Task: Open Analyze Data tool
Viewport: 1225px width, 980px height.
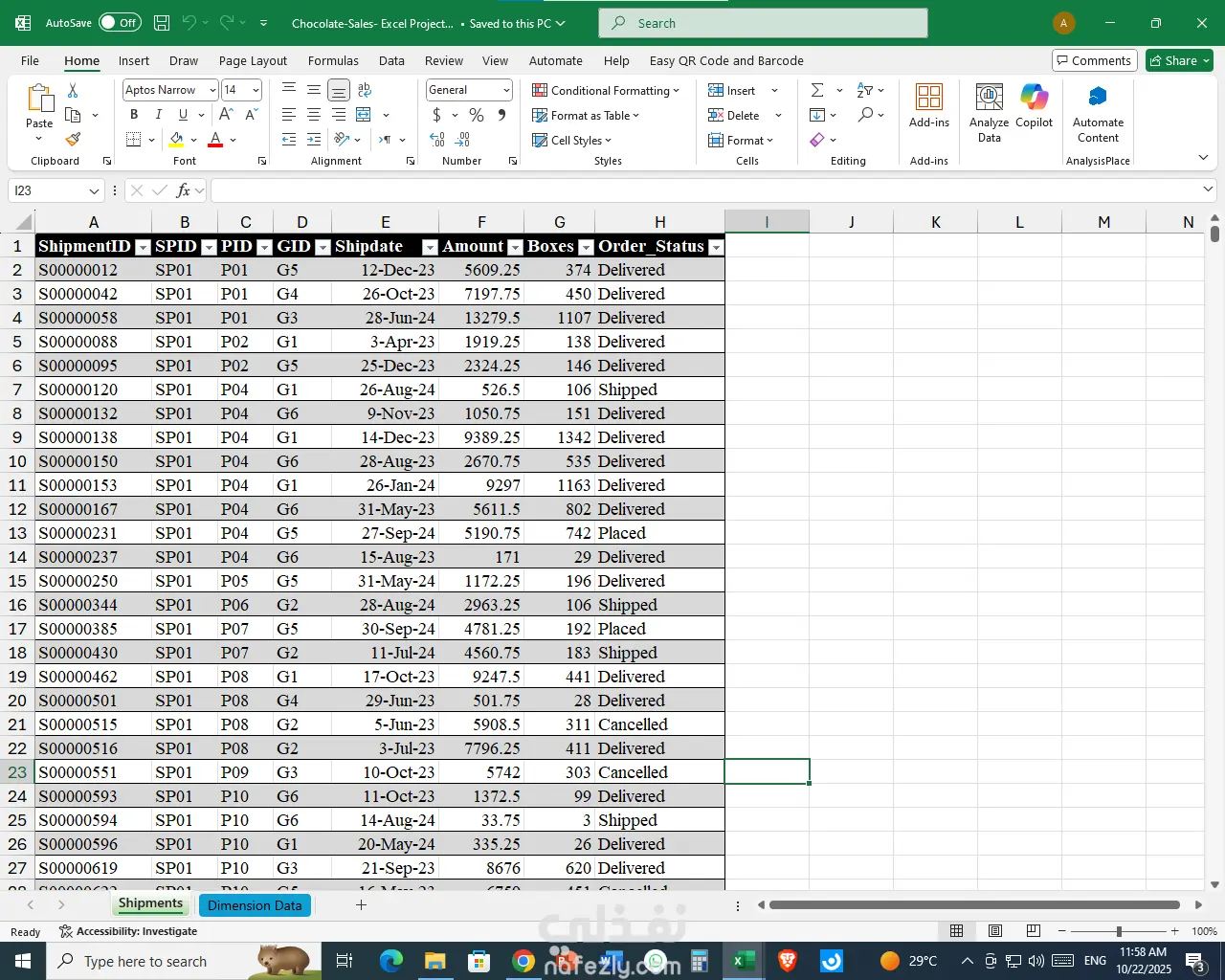Action: (990, 113)
